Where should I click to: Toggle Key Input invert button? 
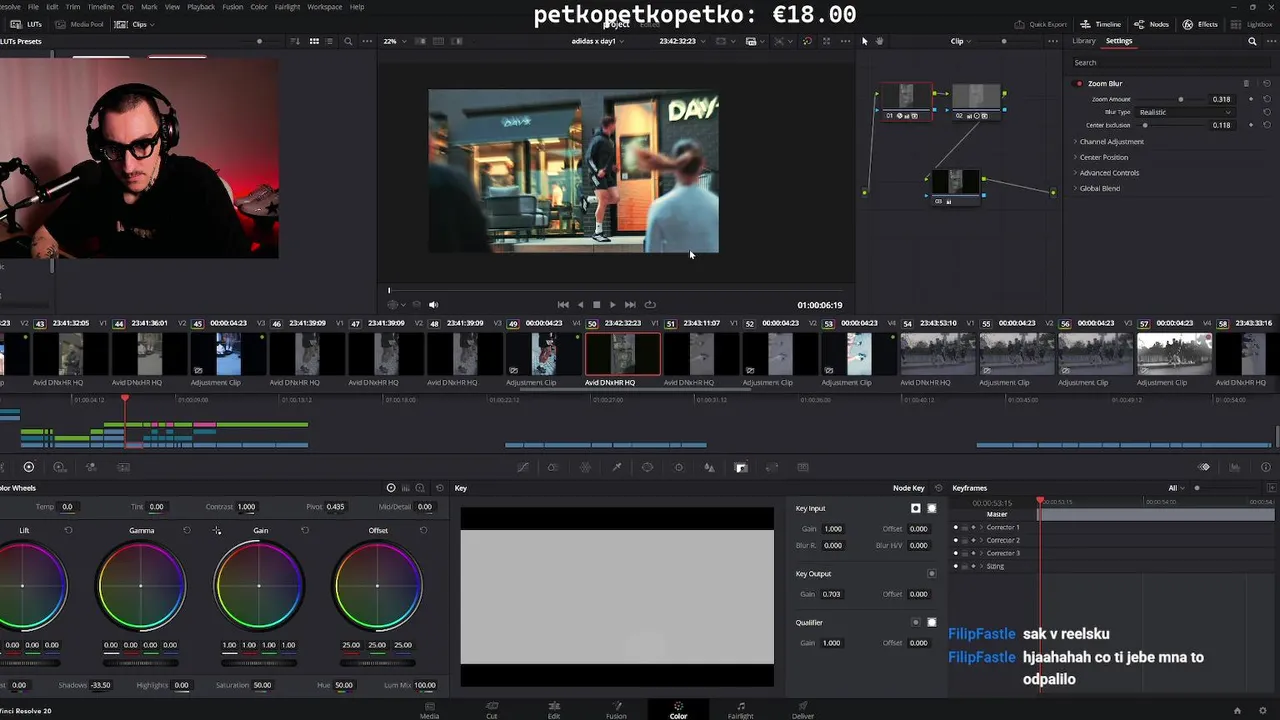(915, 508)
